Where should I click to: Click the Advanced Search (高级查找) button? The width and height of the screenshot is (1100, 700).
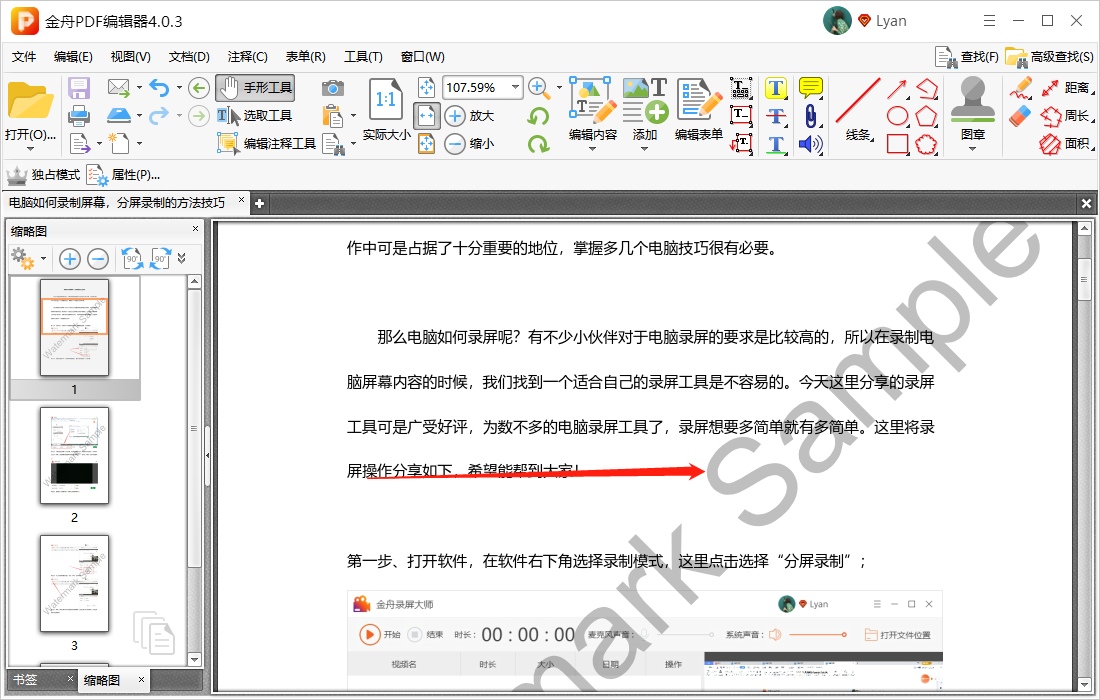[x=1049, y=57]
